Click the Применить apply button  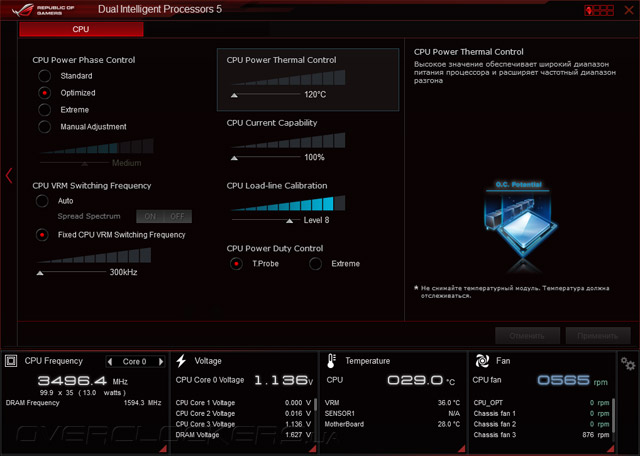(x=598, y=336)
